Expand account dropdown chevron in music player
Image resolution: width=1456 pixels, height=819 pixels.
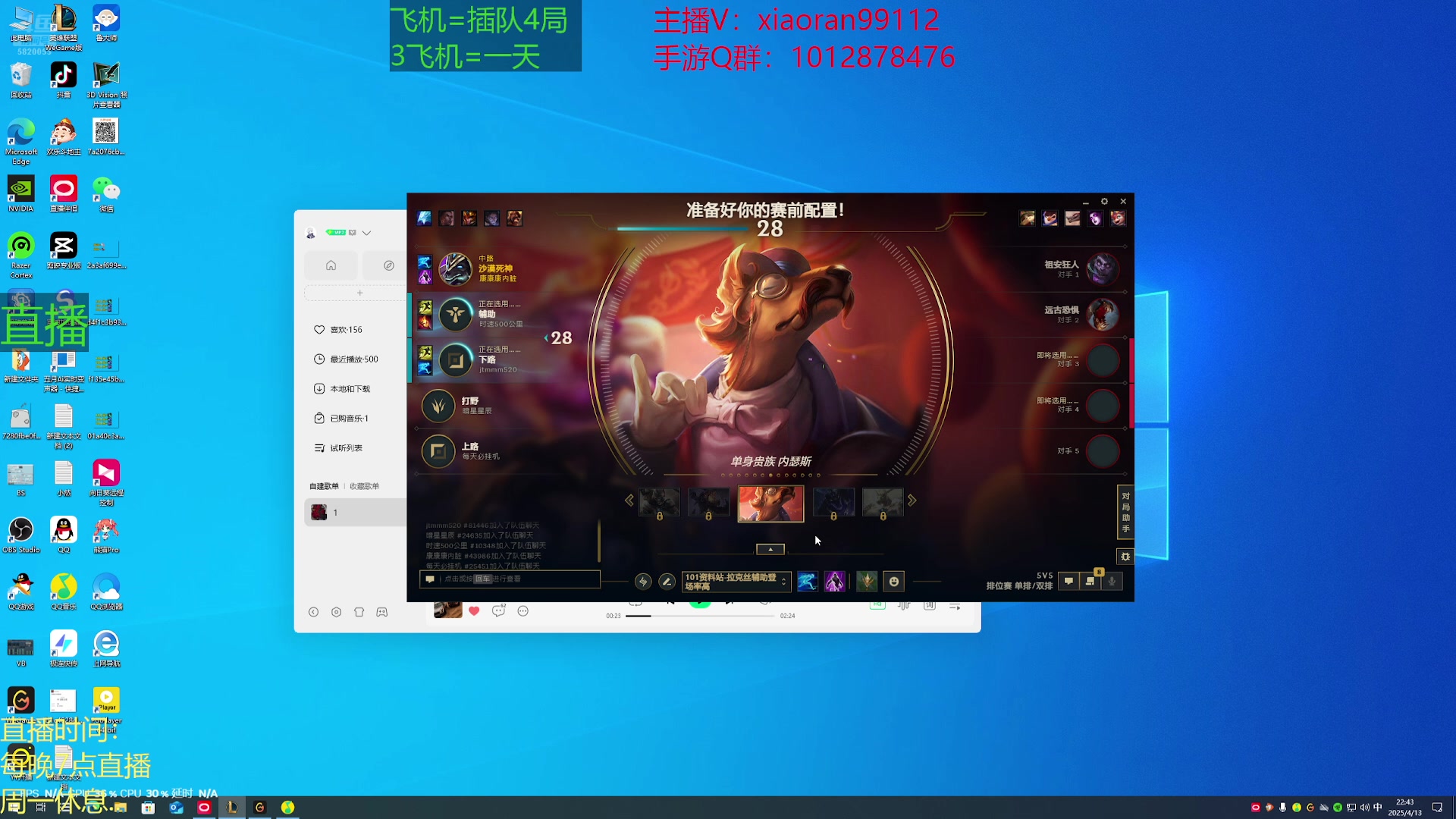366,233
